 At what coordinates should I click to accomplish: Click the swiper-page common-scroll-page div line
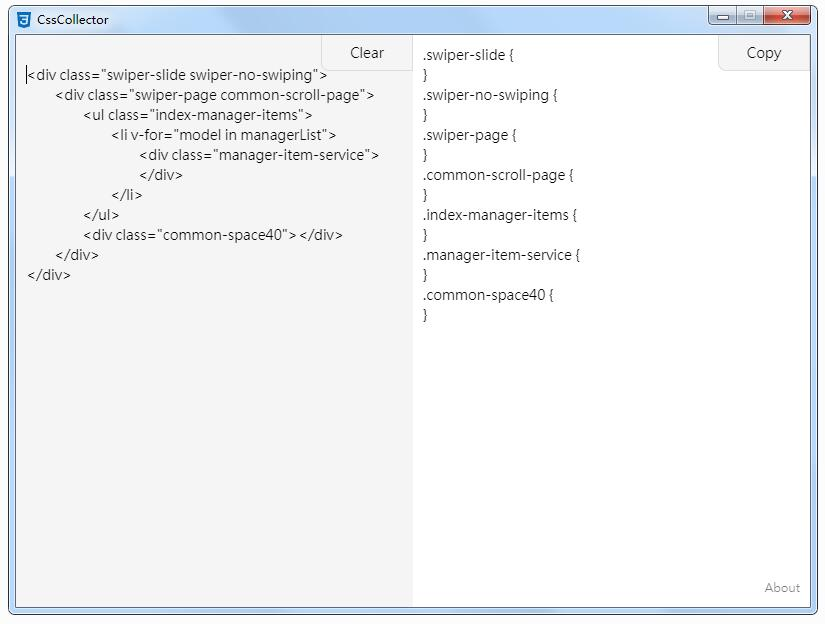215,95
